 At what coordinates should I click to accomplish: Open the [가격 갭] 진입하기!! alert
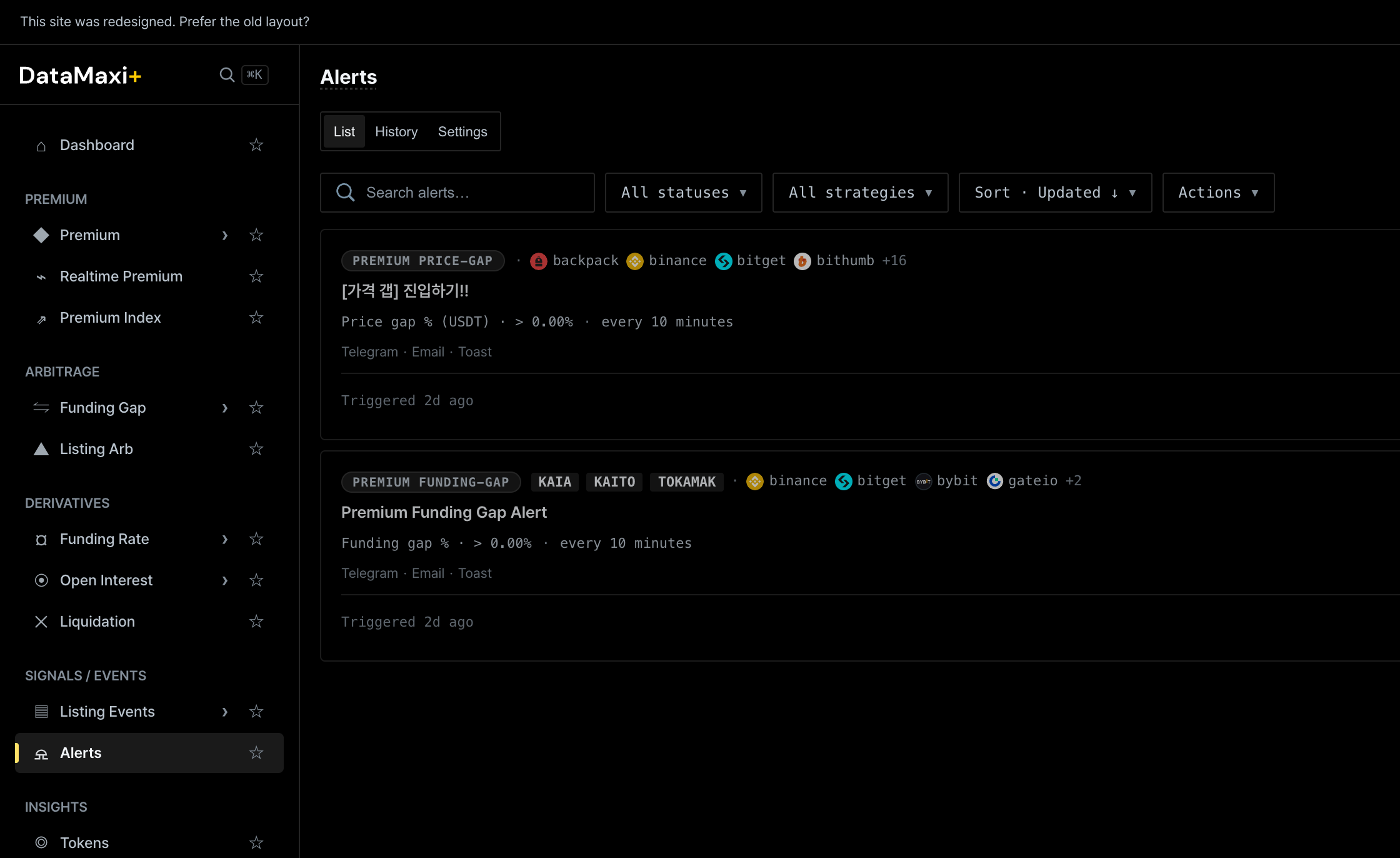click(405, 291)
